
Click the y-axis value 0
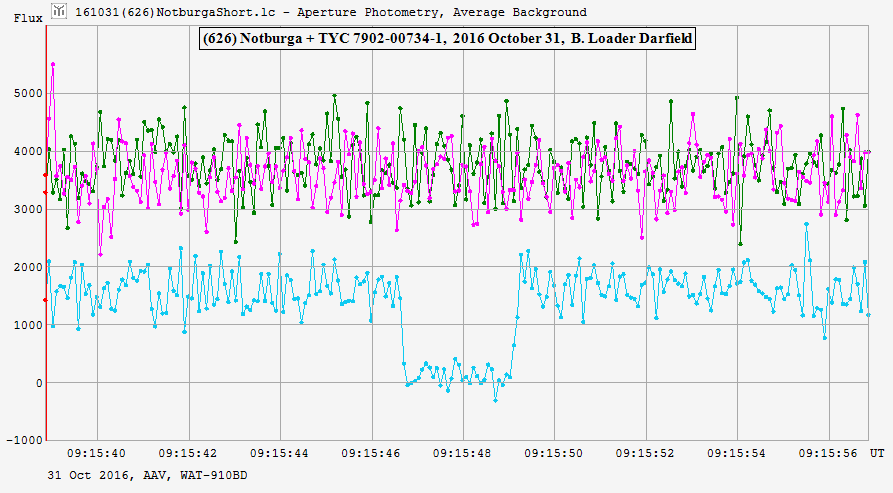(39, 383)
